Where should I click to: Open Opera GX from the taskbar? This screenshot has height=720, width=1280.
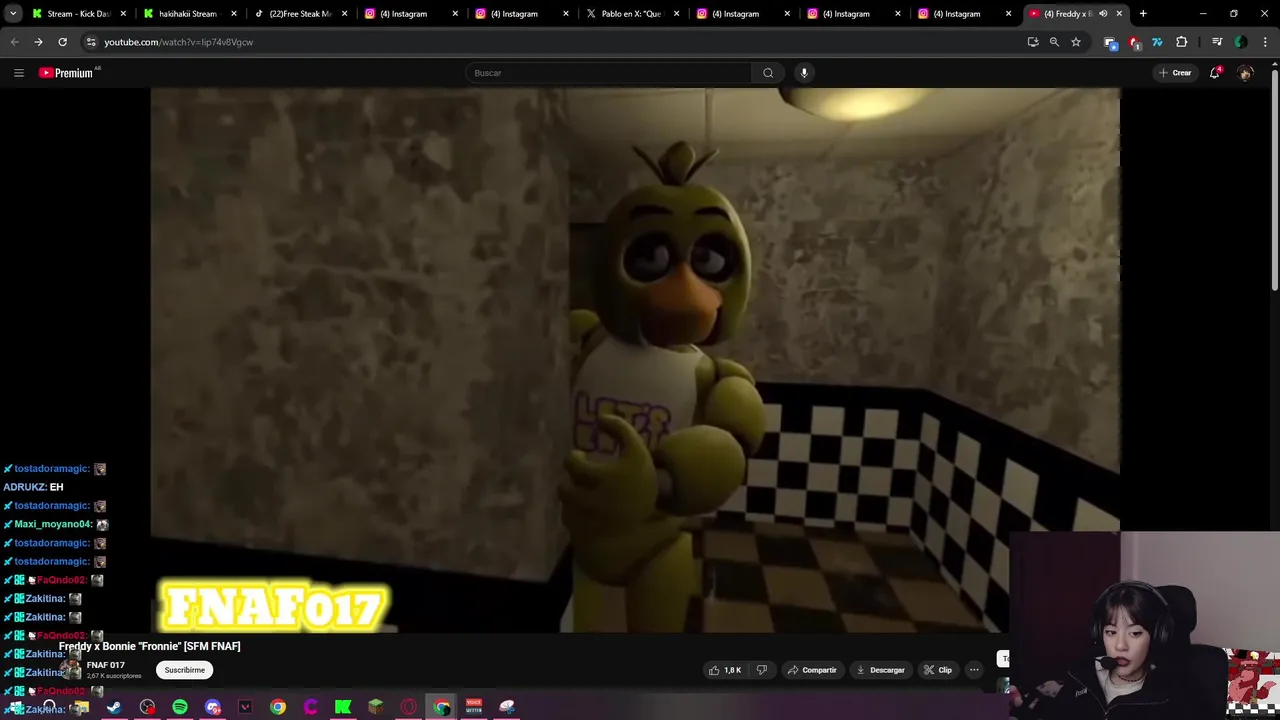pos(409,707)
